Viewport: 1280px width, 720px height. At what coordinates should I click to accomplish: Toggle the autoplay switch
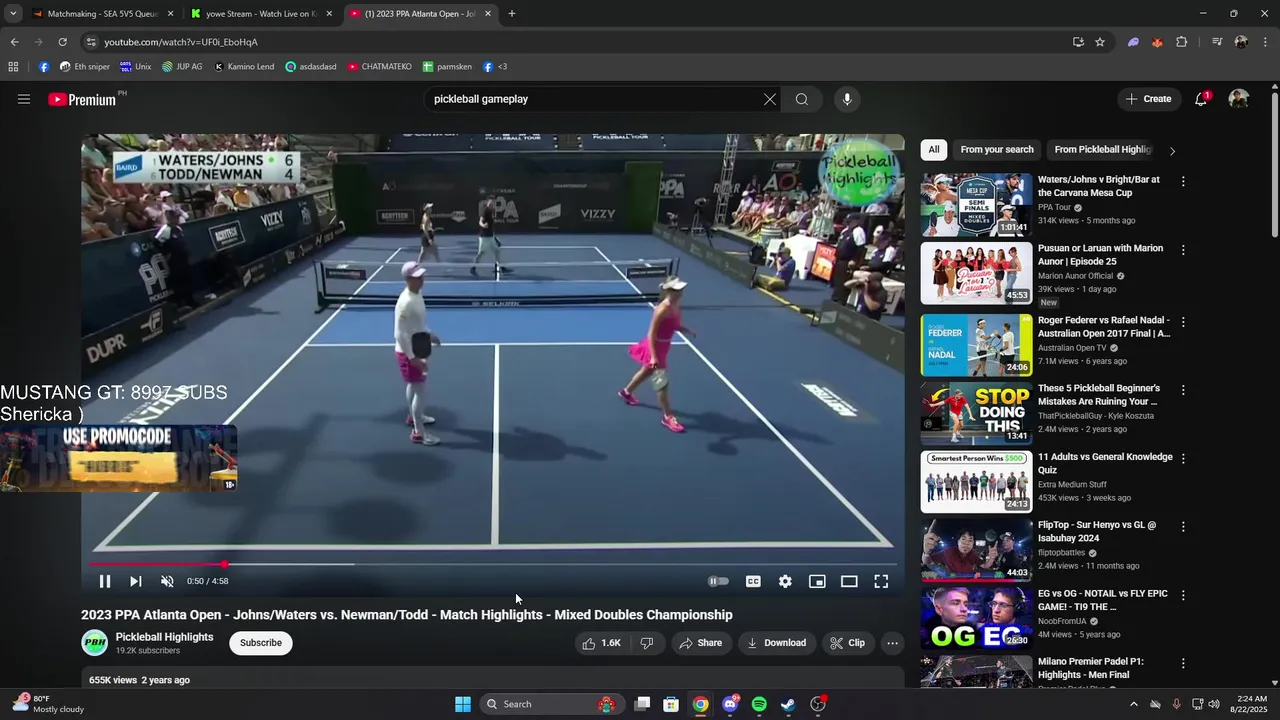pos(718,581)
